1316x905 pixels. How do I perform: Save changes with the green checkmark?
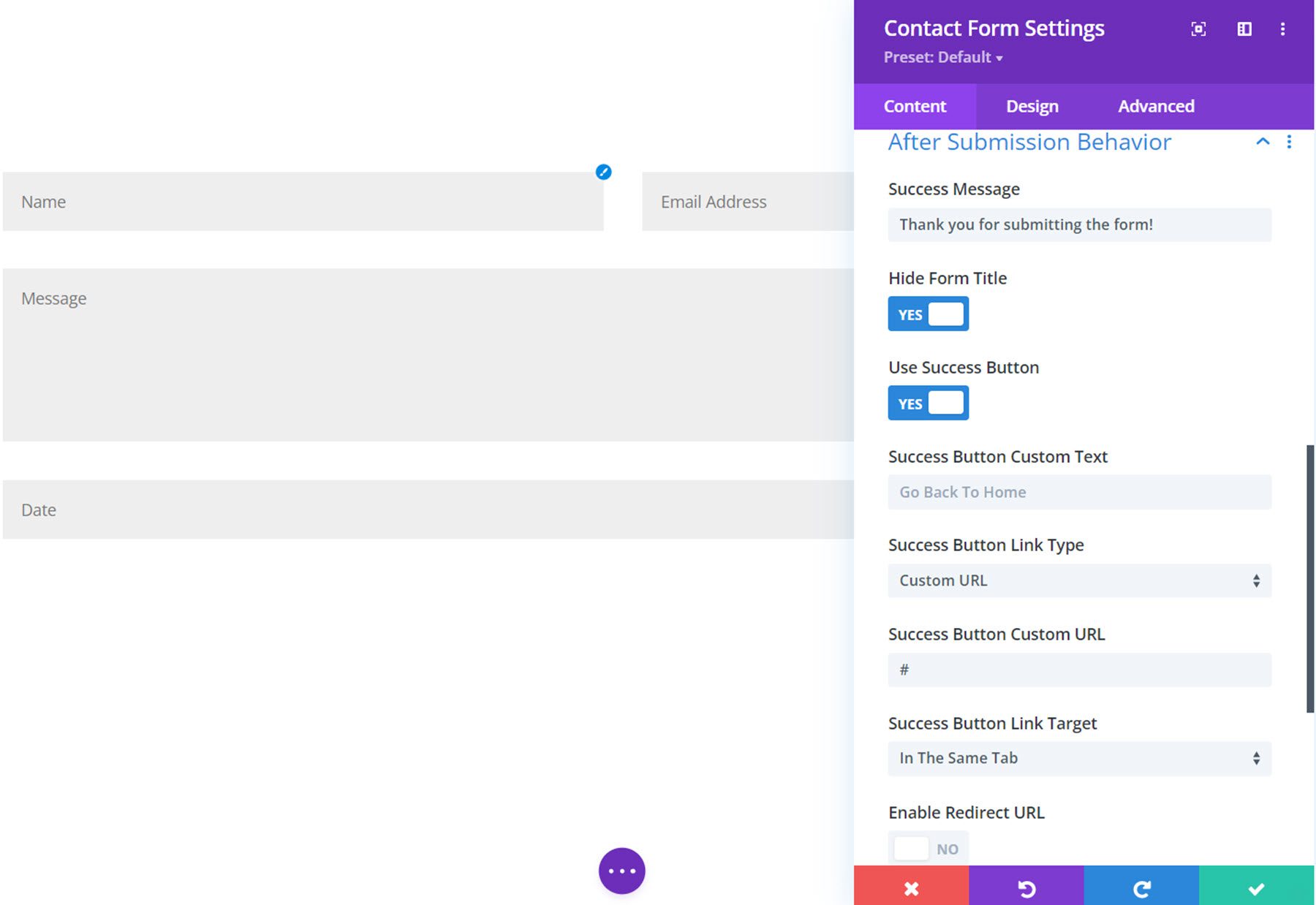[x=1257, y=887]
